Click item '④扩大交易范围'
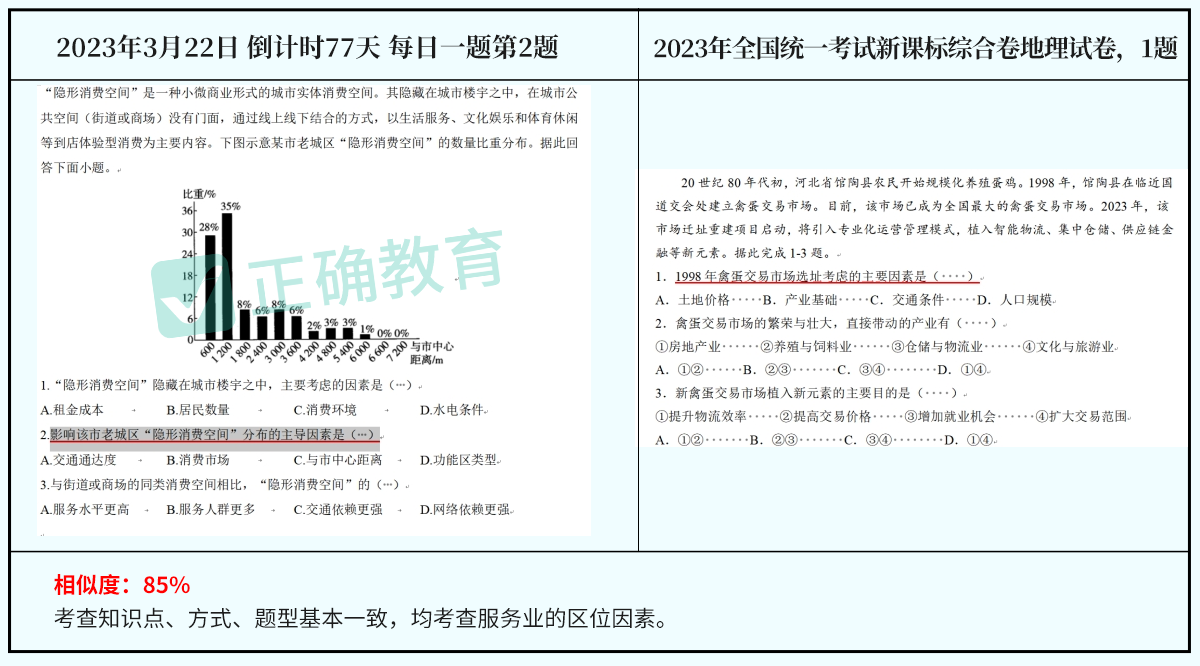 pyautogui.click(x=1081, y=417)
